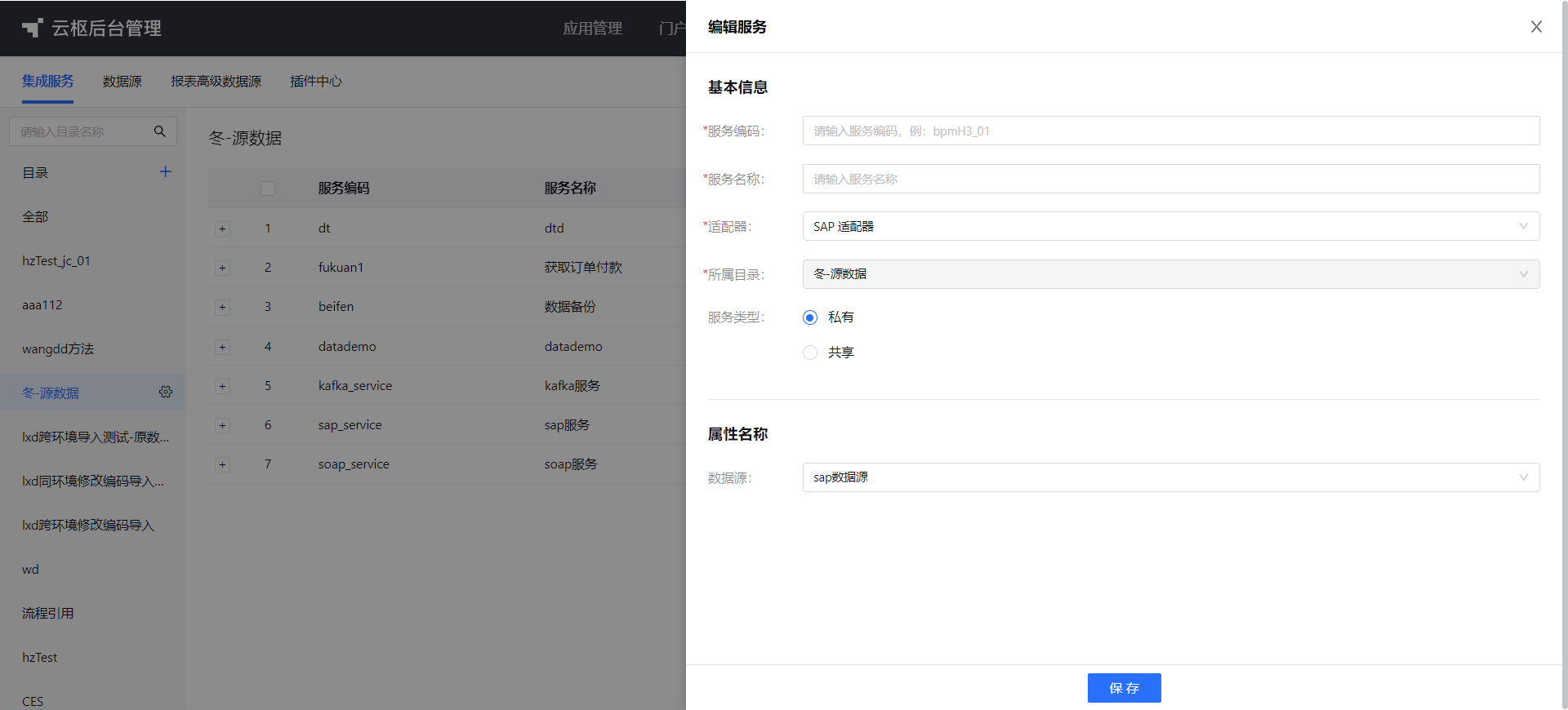Open gear settings for 冬-源数据 directory
Screen dimensions: 1568x710
pos(166,392)
